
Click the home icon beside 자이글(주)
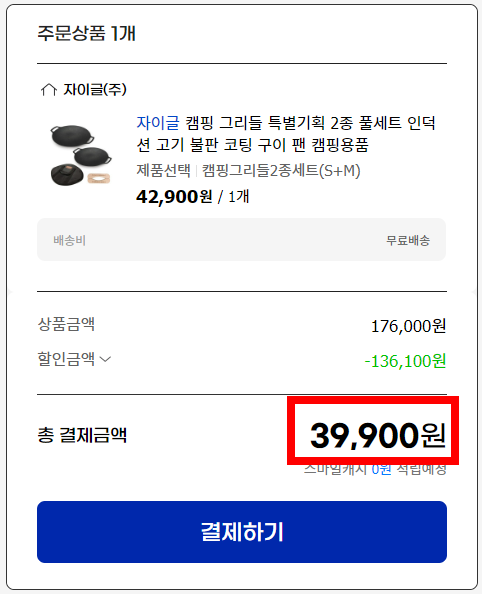pyautogui.click(x=49, y=90)
